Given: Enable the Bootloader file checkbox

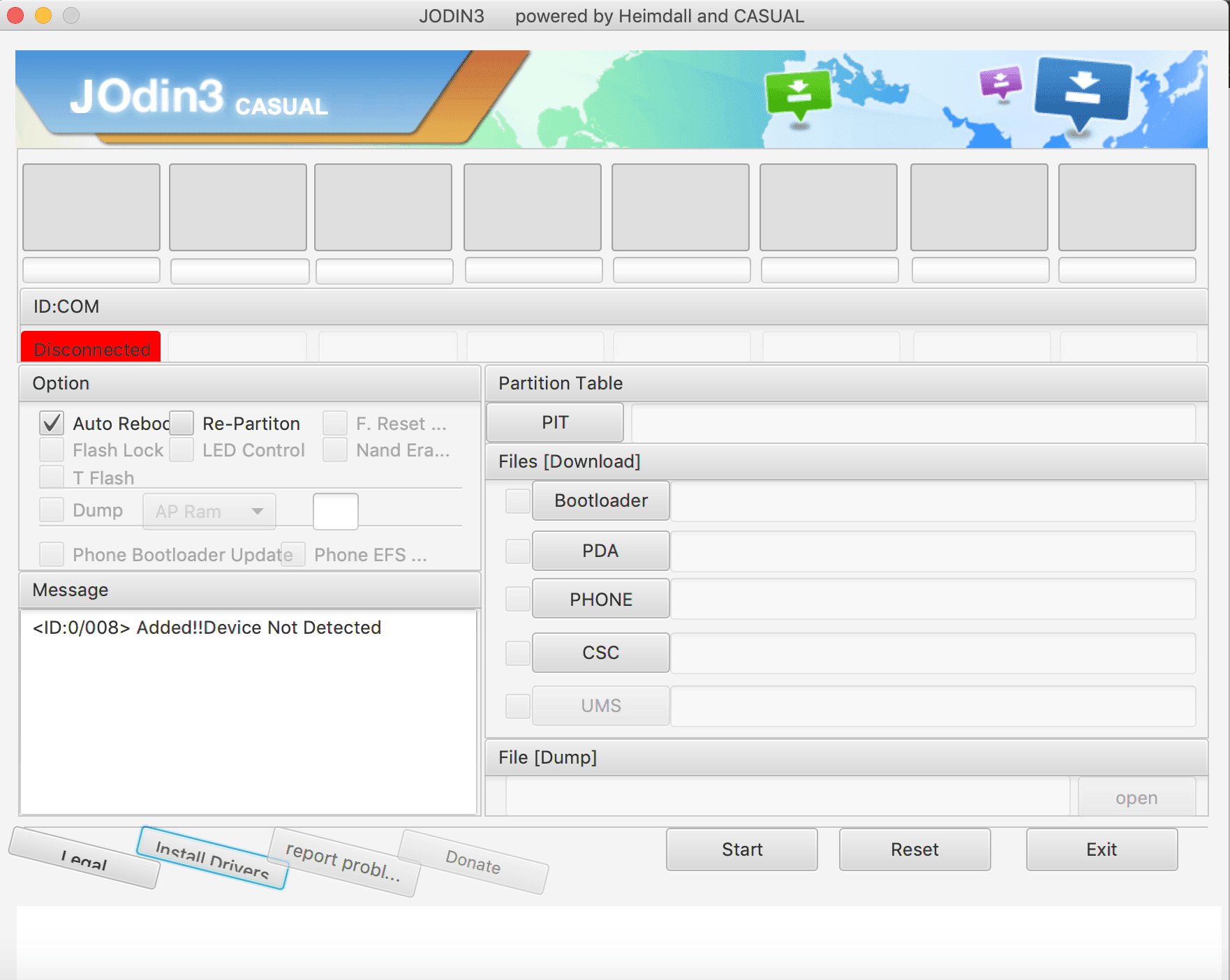Looking at the screenshot, I should [x=518, y=500].
